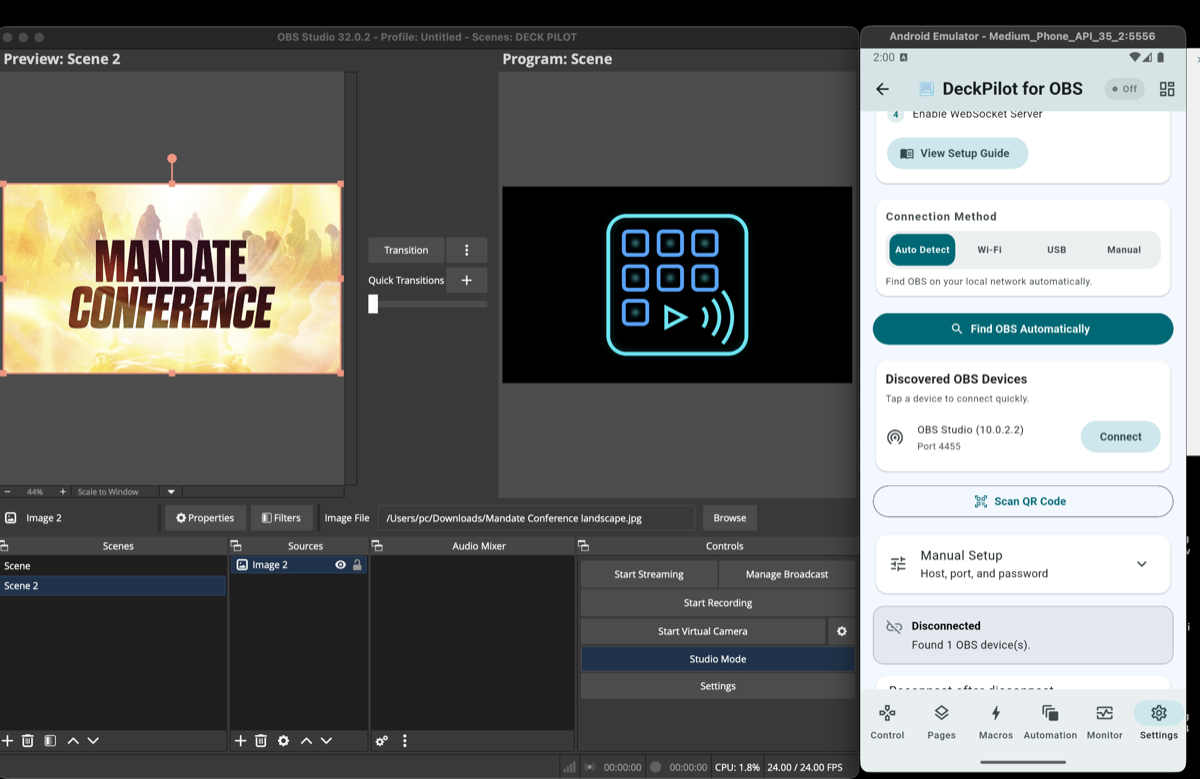1200x779 pixels.
Task: Hide Image 2 with the eye toggle
Action: click(x=341, y=564)
